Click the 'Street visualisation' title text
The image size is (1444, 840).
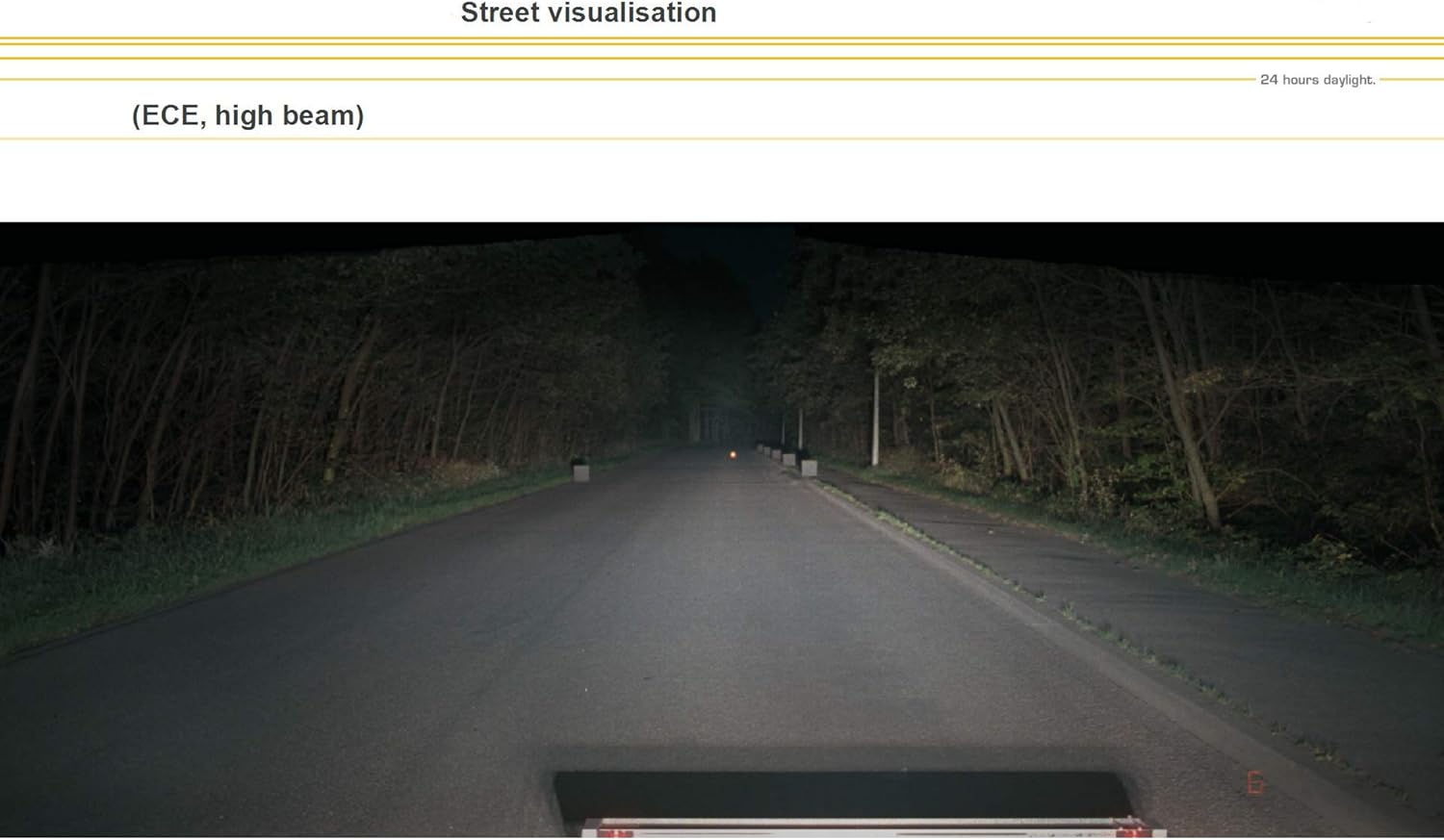click(588, 13)
